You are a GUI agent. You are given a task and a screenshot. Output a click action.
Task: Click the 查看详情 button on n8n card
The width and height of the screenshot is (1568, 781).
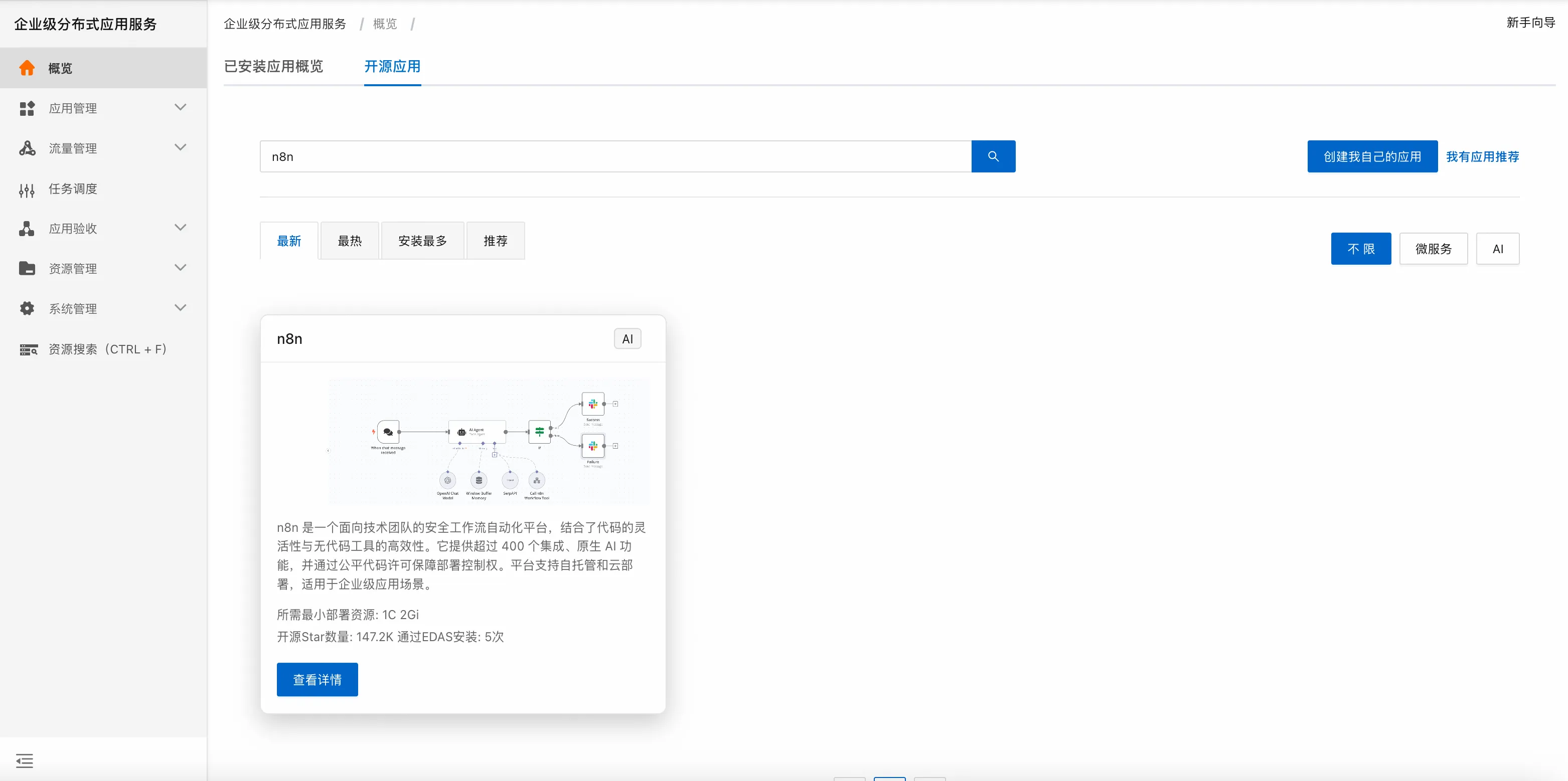[x=317, y=679]
